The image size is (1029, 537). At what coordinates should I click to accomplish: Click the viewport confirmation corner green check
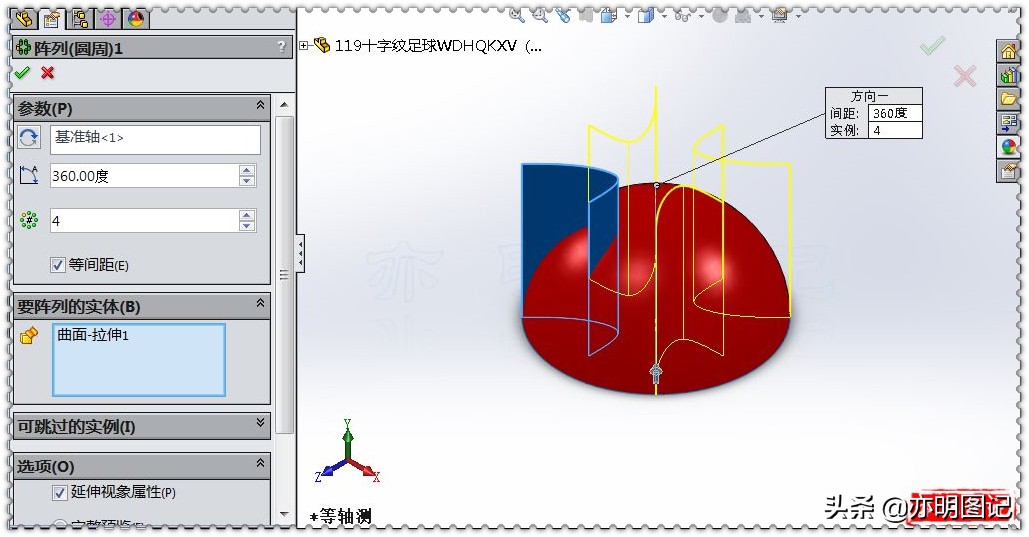click(932, 45)
